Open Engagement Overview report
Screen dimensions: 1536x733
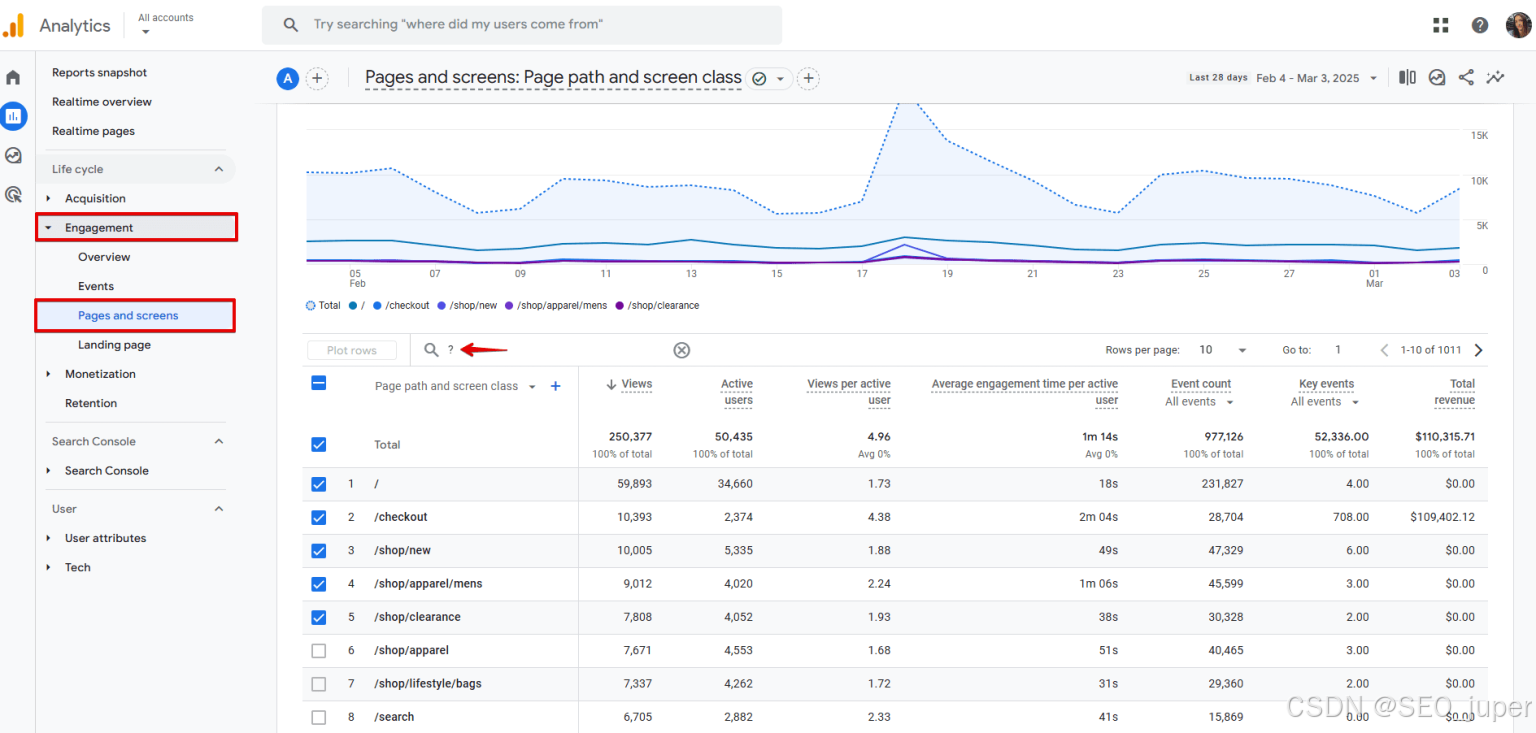[104, 257]
